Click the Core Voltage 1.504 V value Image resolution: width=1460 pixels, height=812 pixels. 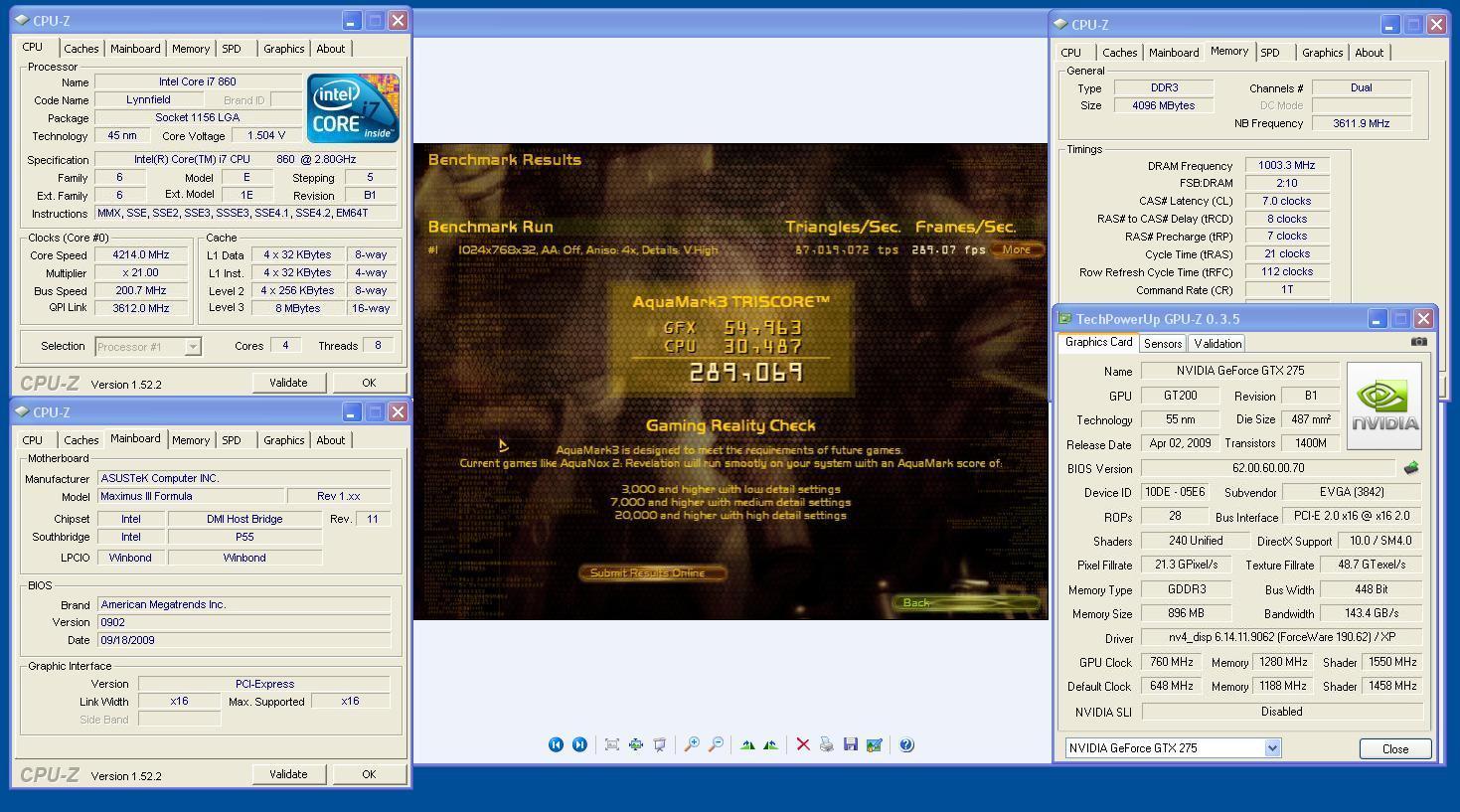tap(265, 136)
